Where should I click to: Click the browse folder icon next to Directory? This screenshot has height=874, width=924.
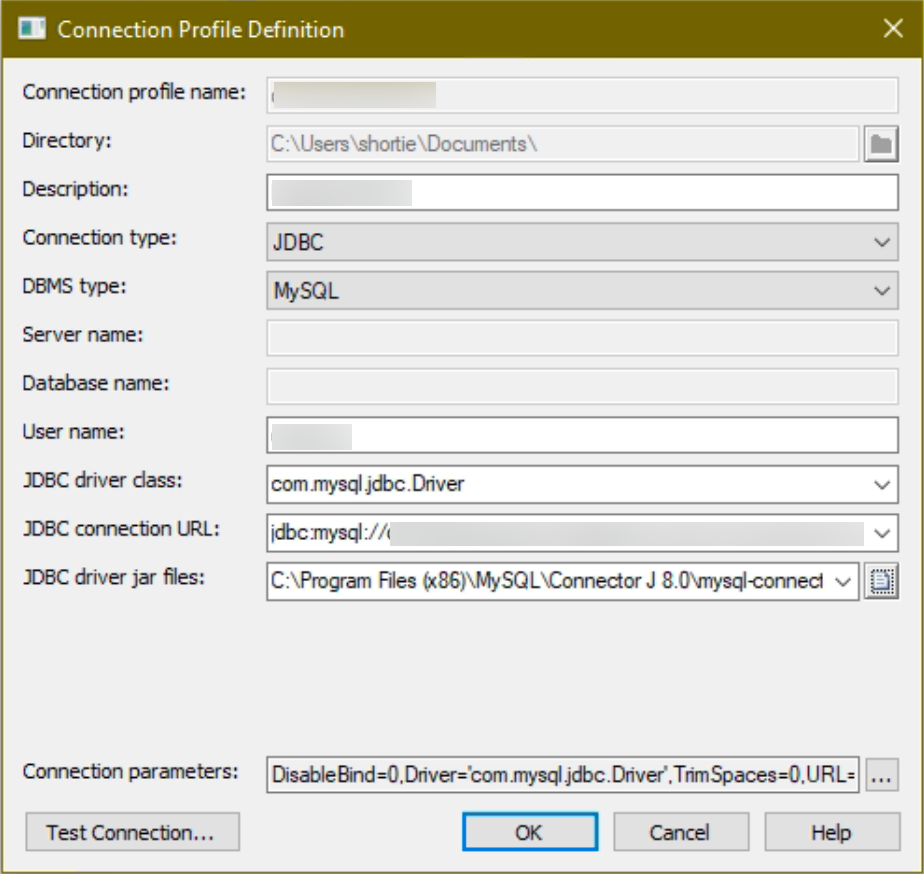(880, 144)
